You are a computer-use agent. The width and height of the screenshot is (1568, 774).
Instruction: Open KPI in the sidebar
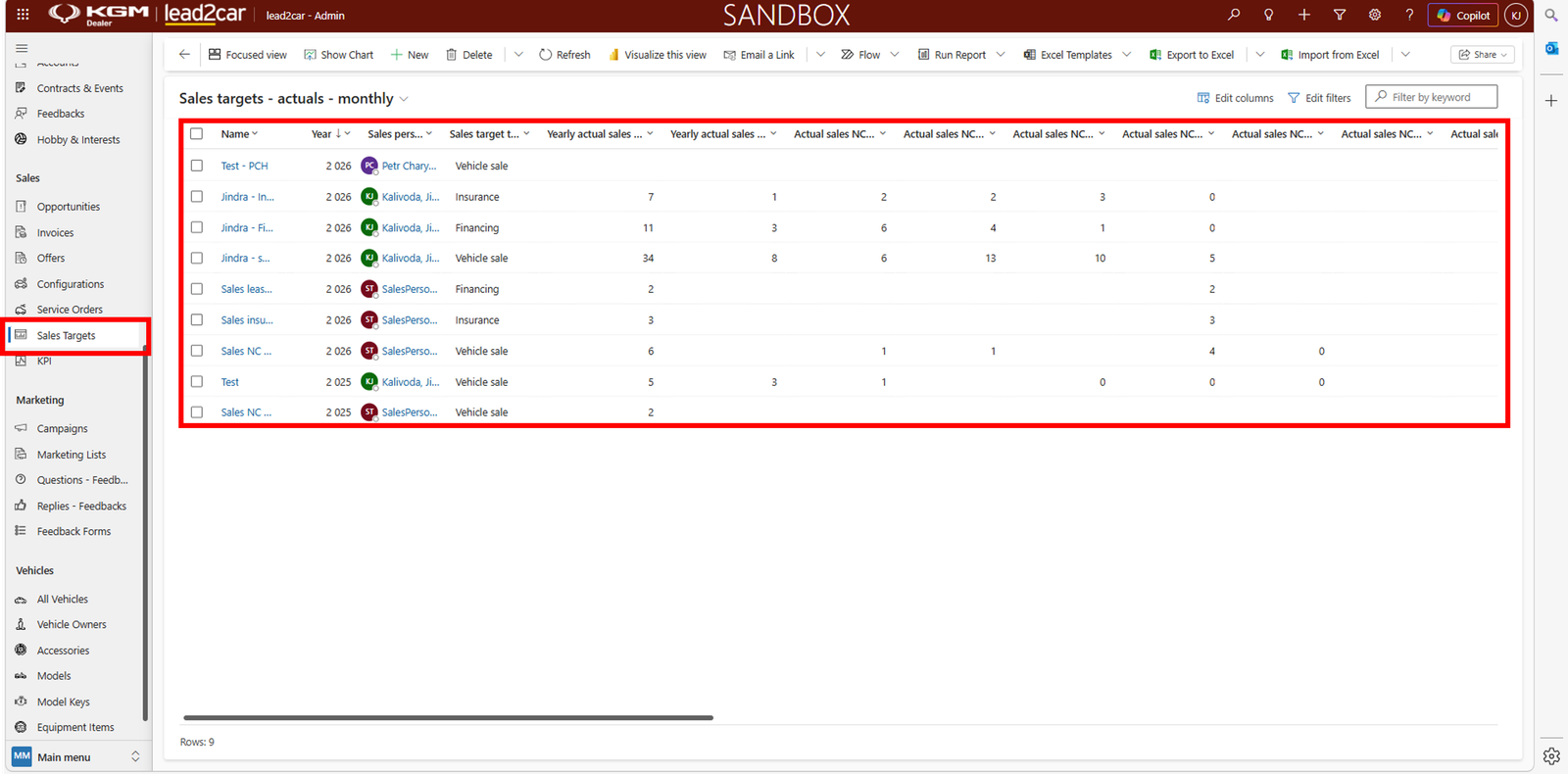coord(44,362)
